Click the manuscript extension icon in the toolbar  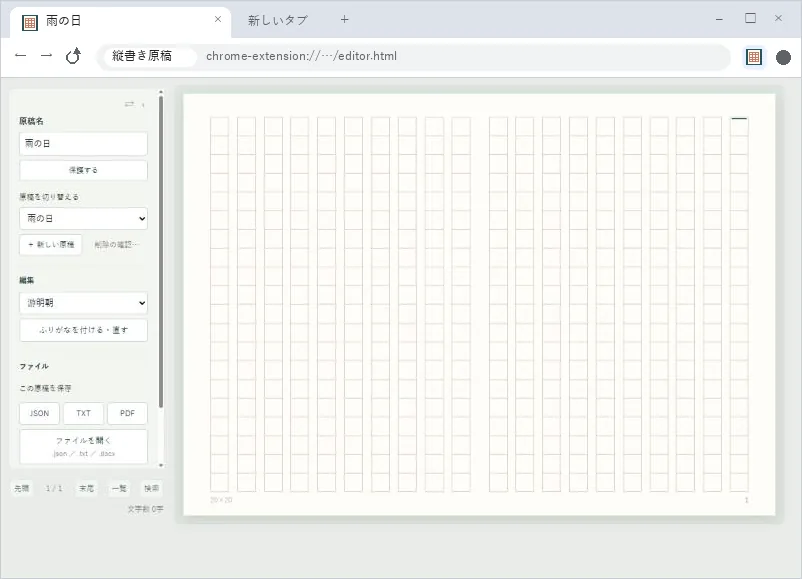754,57
